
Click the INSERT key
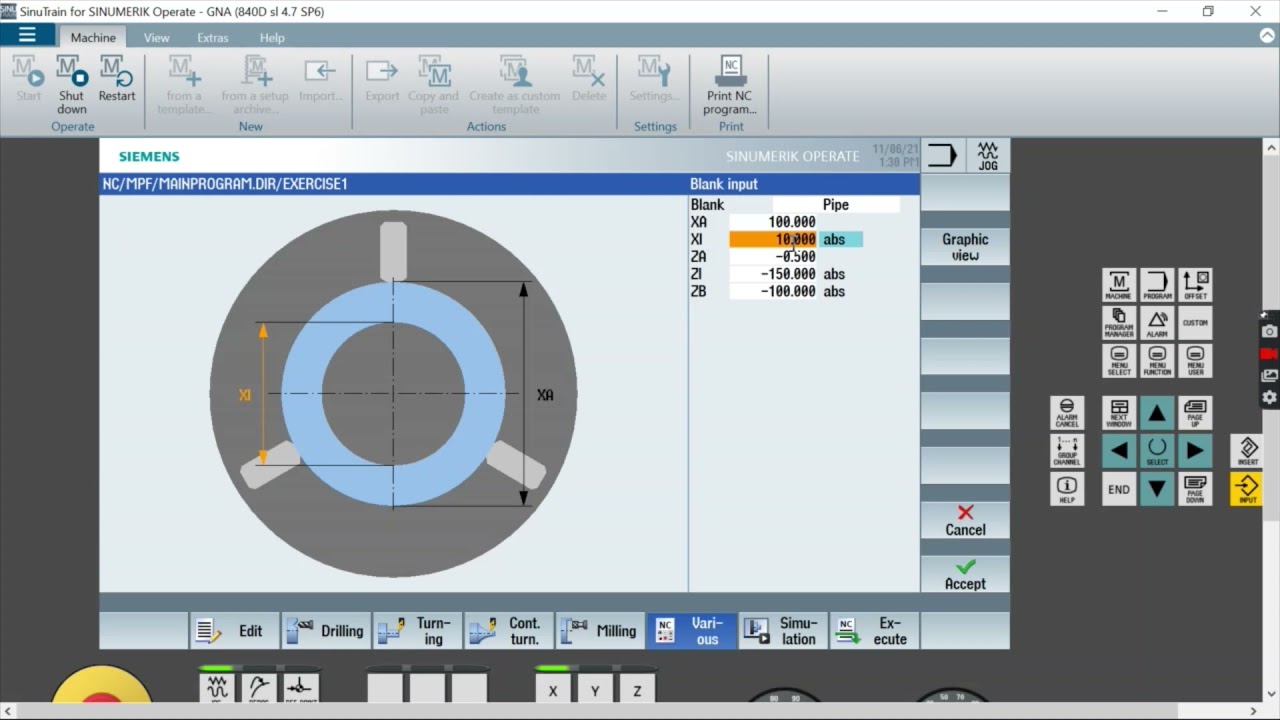click(x=1247, y=451)
